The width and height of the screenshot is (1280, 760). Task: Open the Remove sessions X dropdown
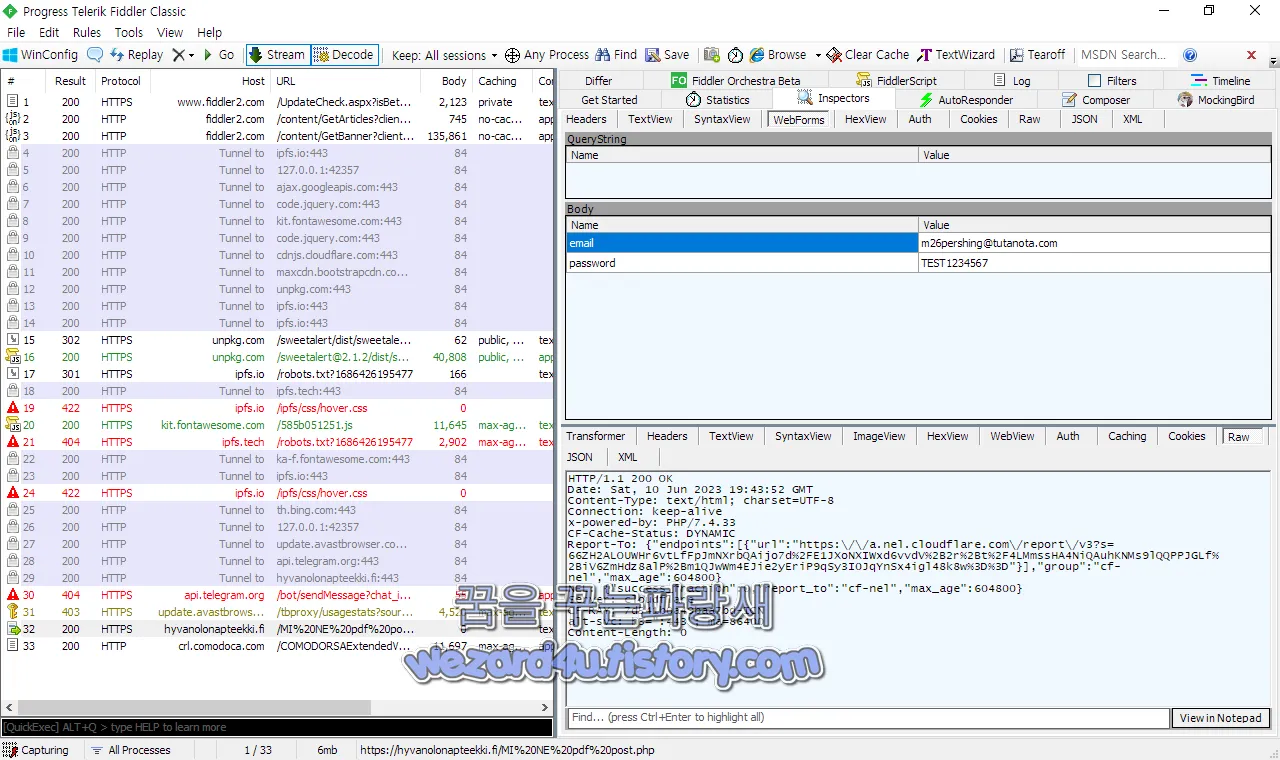pyautogui.click(x=183, y=55)
